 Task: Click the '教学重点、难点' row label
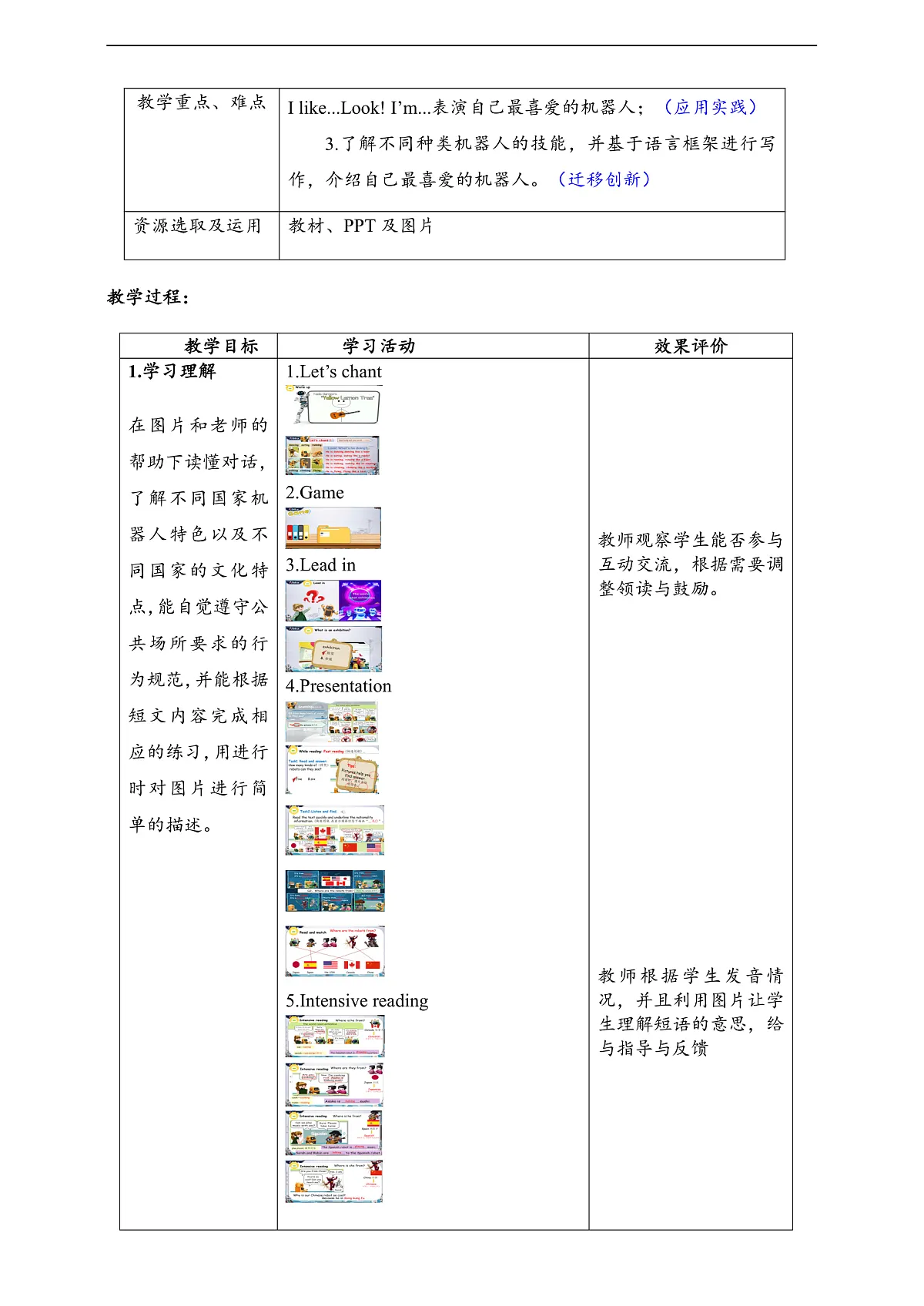(202, 102)
